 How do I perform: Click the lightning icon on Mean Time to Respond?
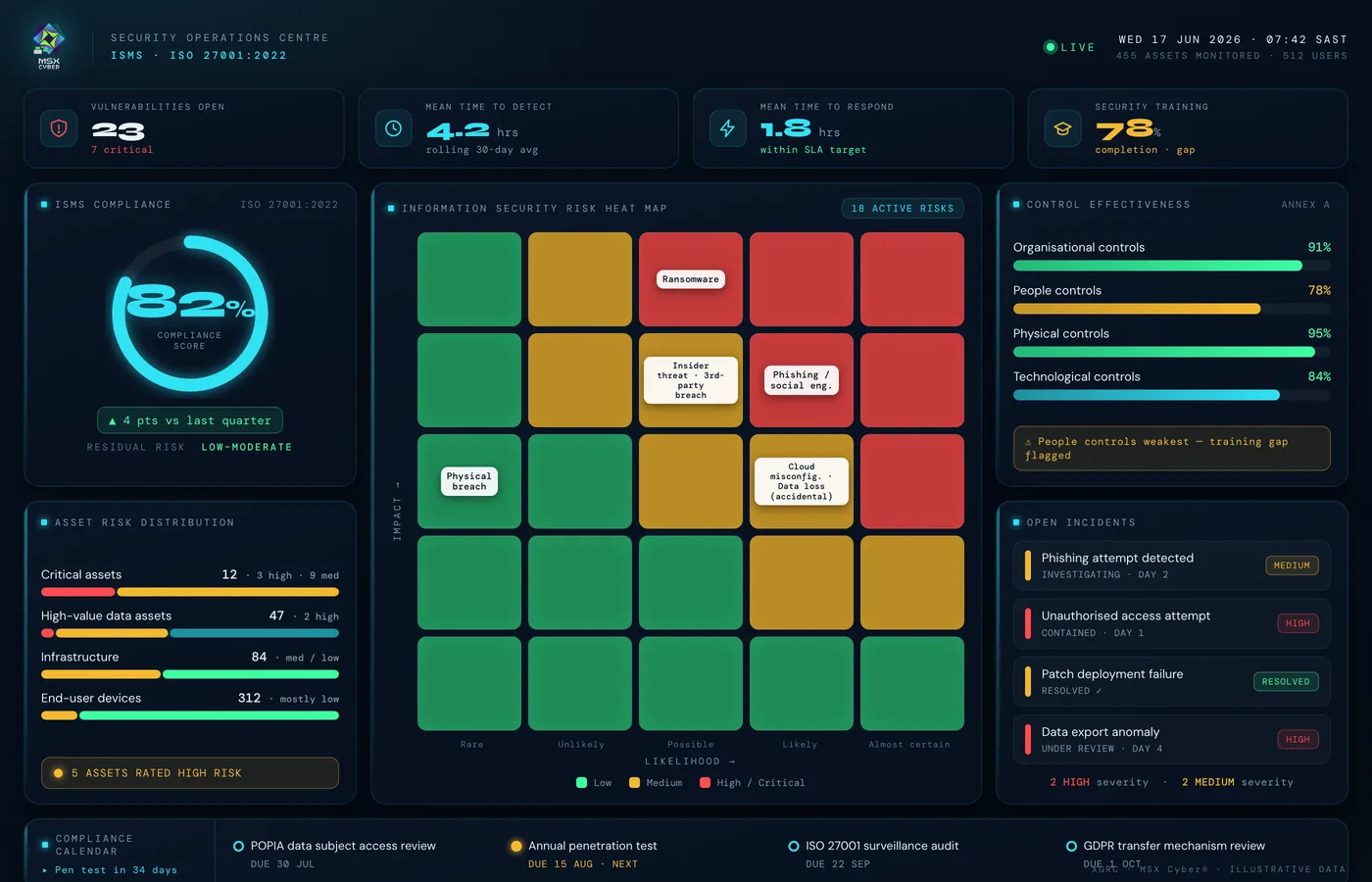(728, 128)
